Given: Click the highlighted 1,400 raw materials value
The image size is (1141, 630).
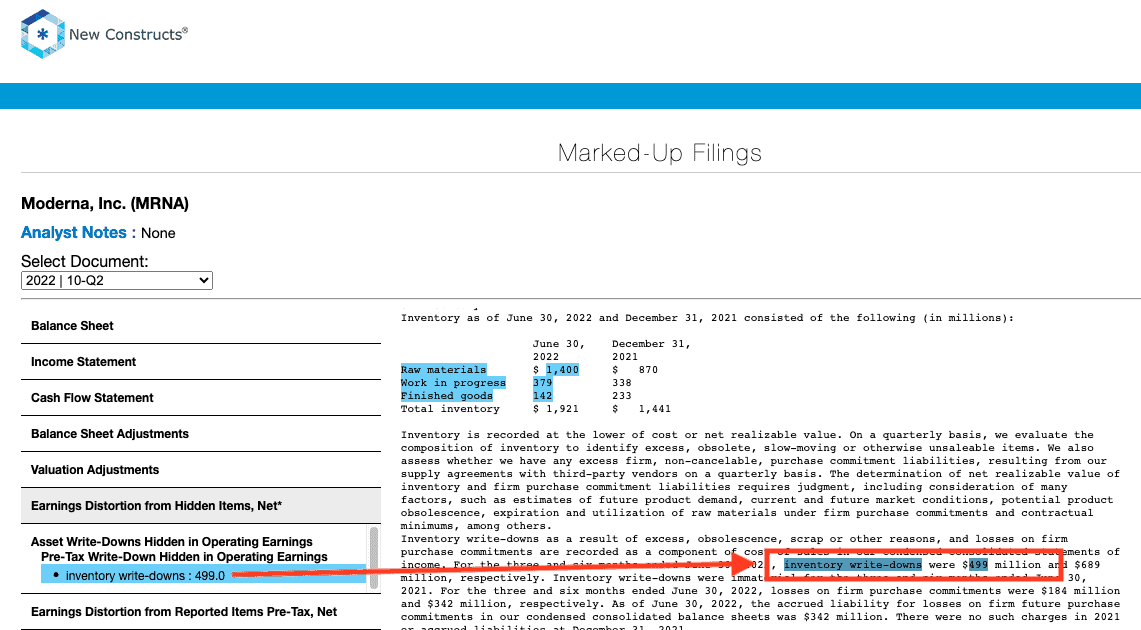Looking at the screenshot, I should (x=562, y=370).
